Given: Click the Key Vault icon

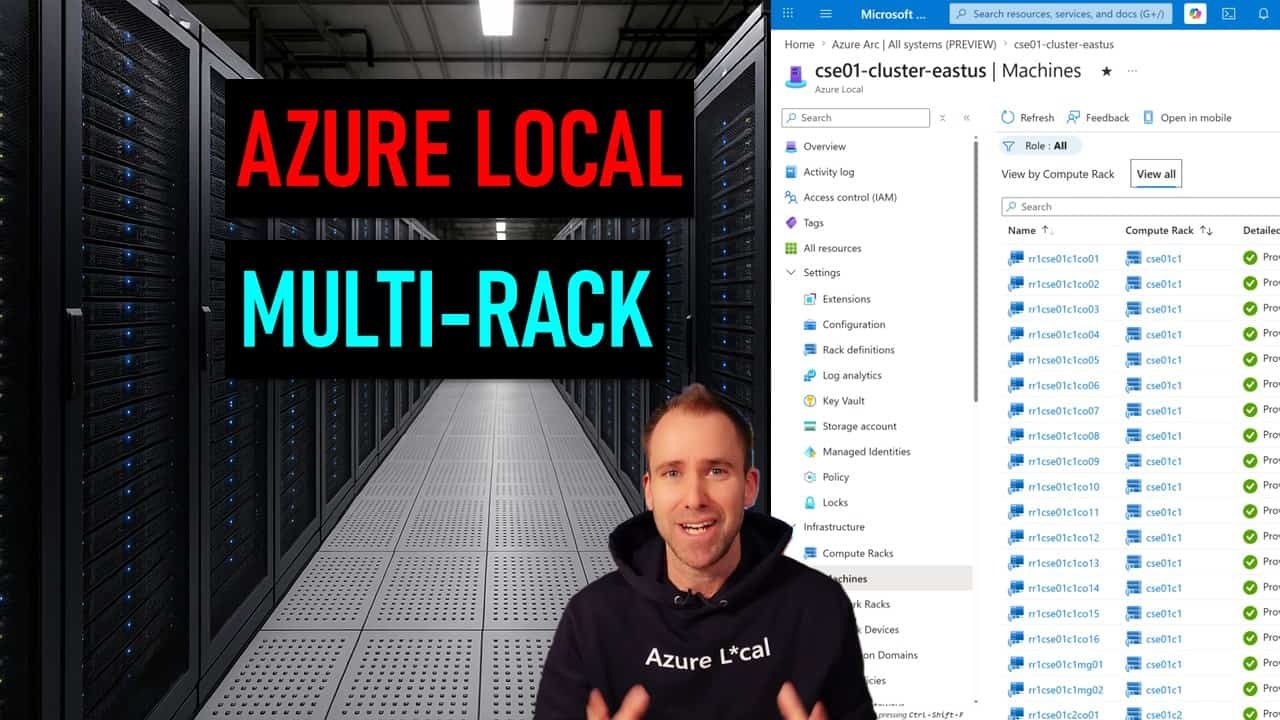Looking at the screenshot, I should [x=811, y=401].
